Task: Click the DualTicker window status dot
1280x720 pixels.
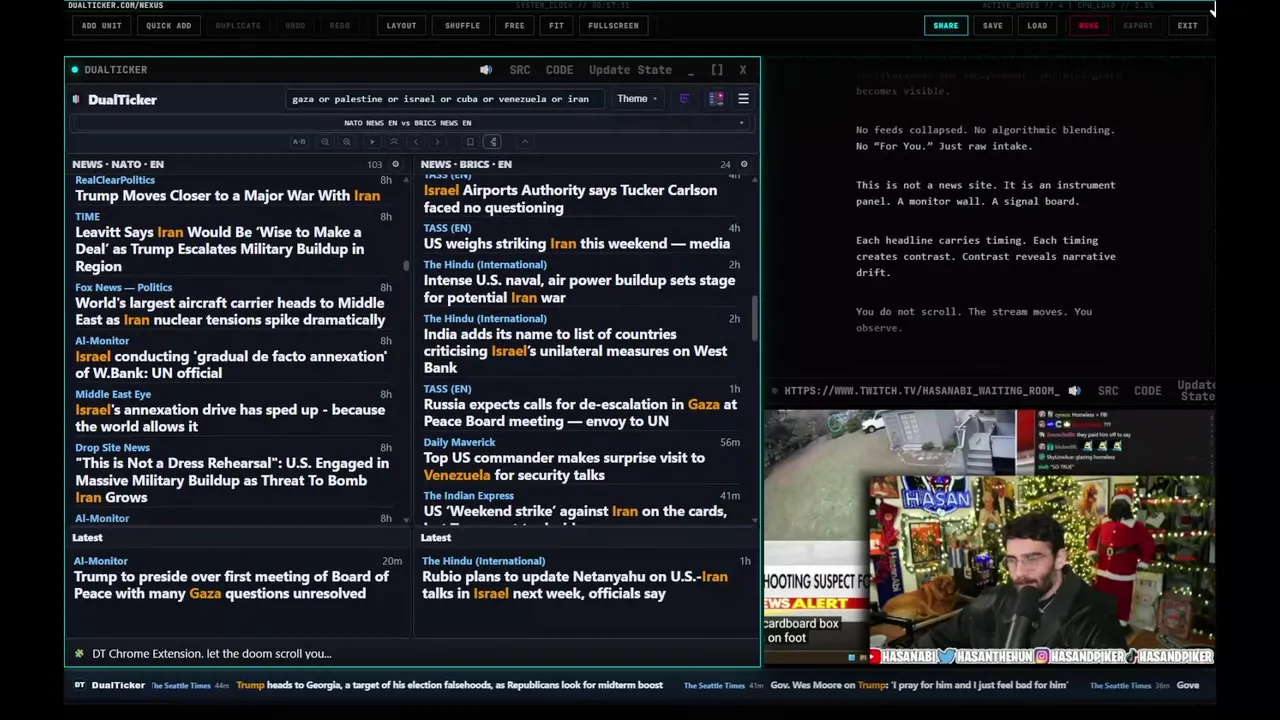Action: (74, 70)
